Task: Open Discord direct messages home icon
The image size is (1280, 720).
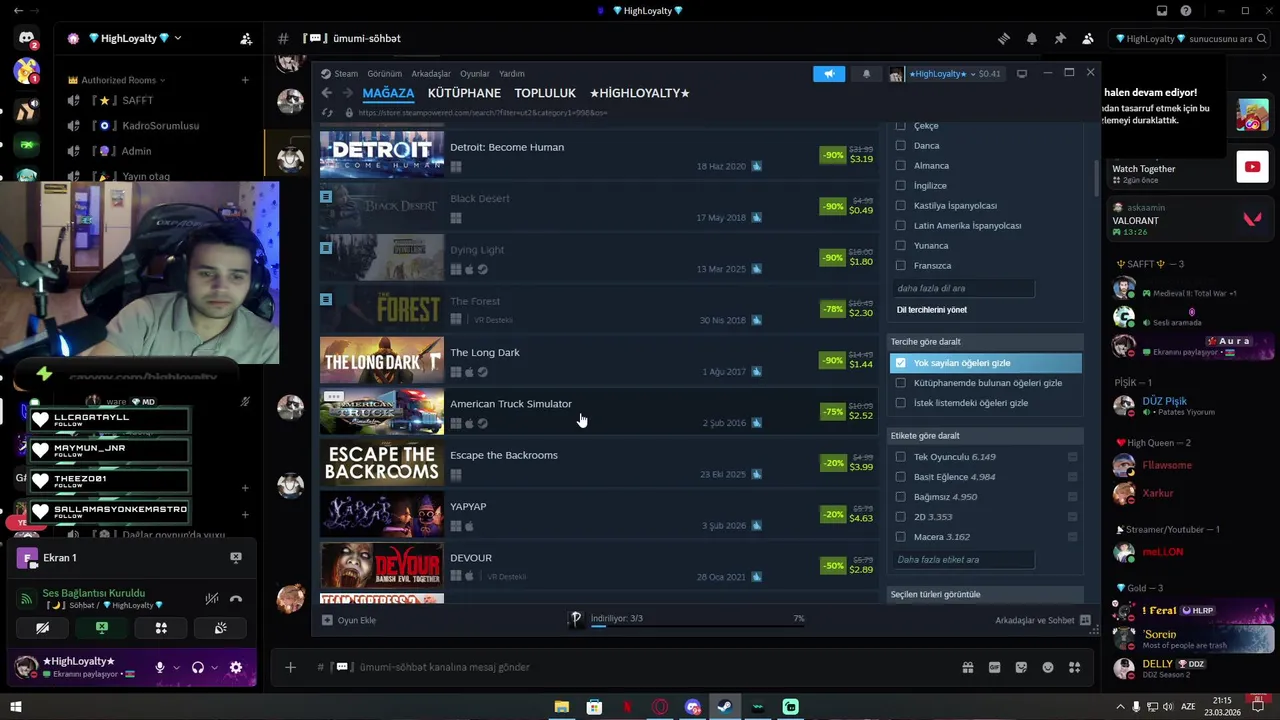Action: pos(27,39)
